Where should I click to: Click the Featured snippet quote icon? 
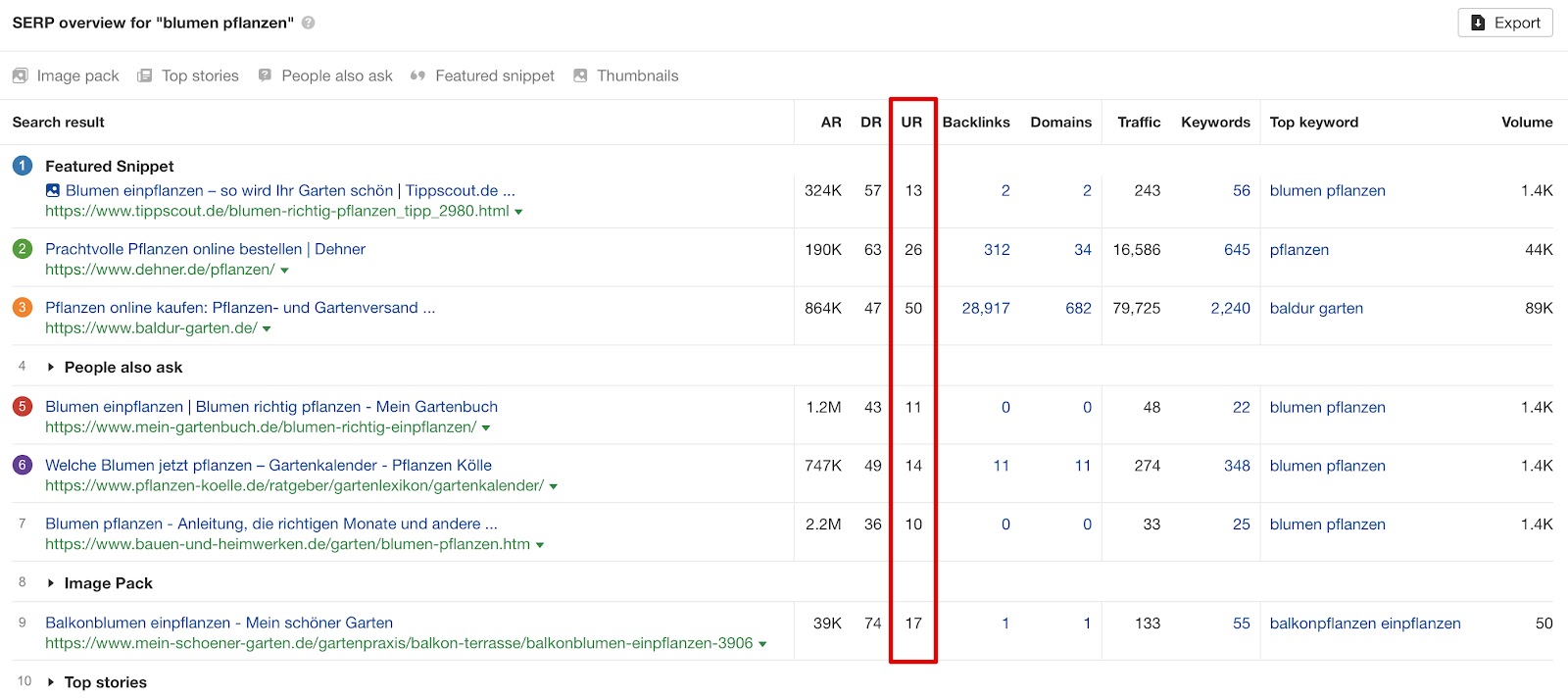tap(417, 75)
